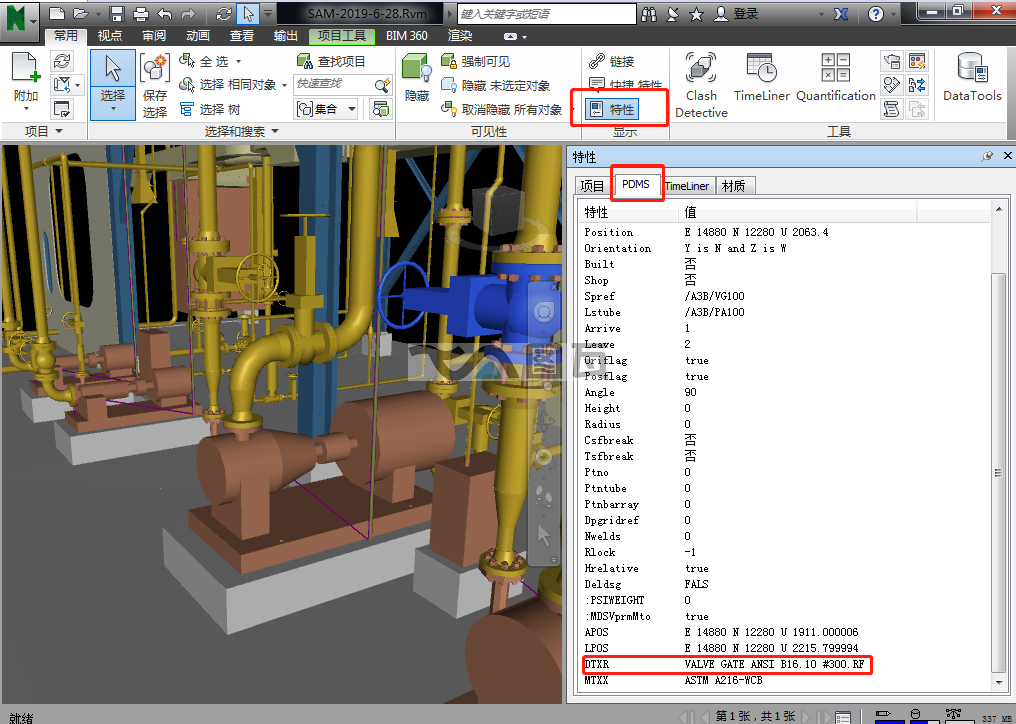Open Clash Detective tool
Image resolution: width=1016 pixels, height=724 pixels.
701,85
